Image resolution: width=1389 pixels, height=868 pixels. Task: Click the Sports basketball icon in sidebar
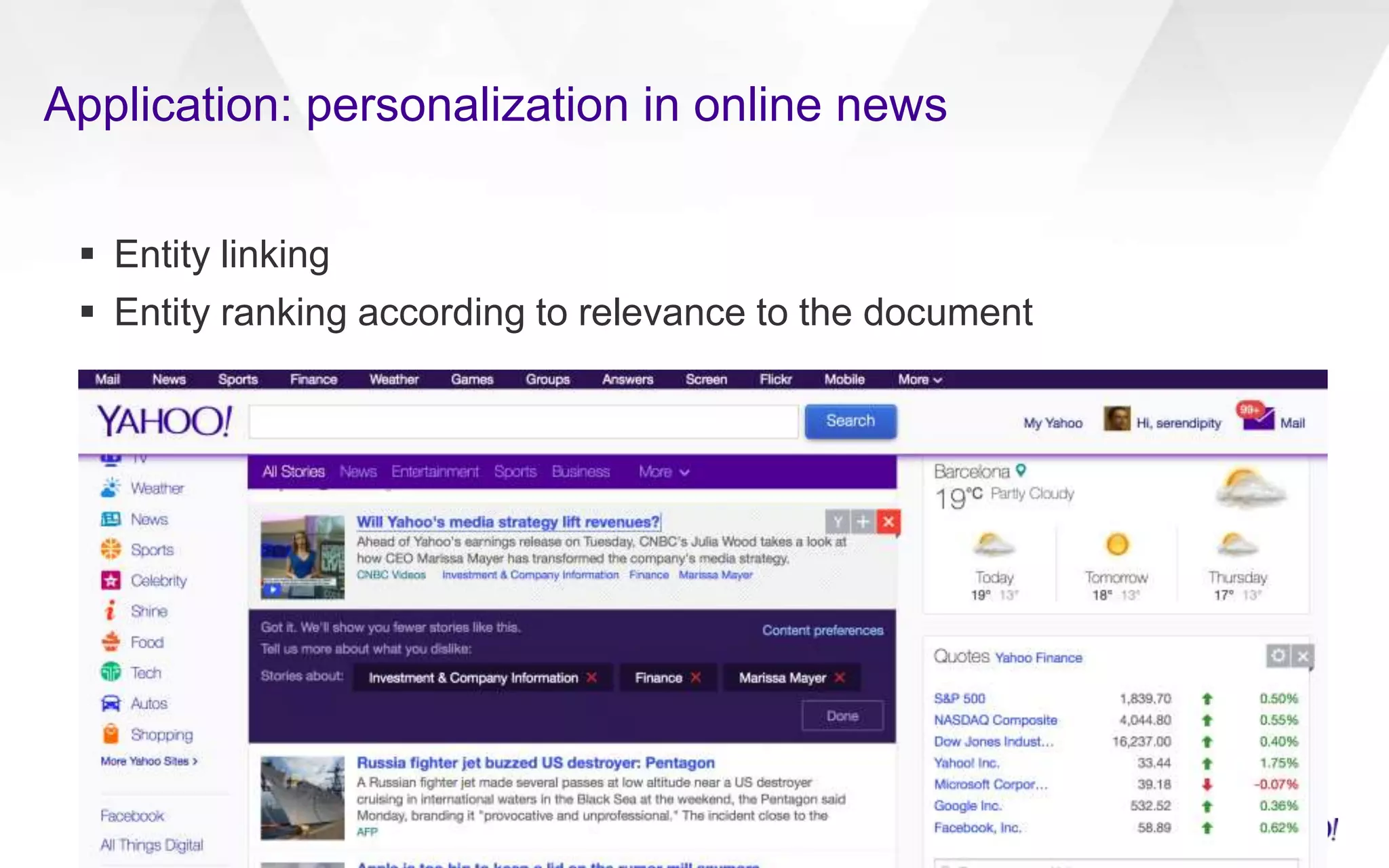coord(111,549)
